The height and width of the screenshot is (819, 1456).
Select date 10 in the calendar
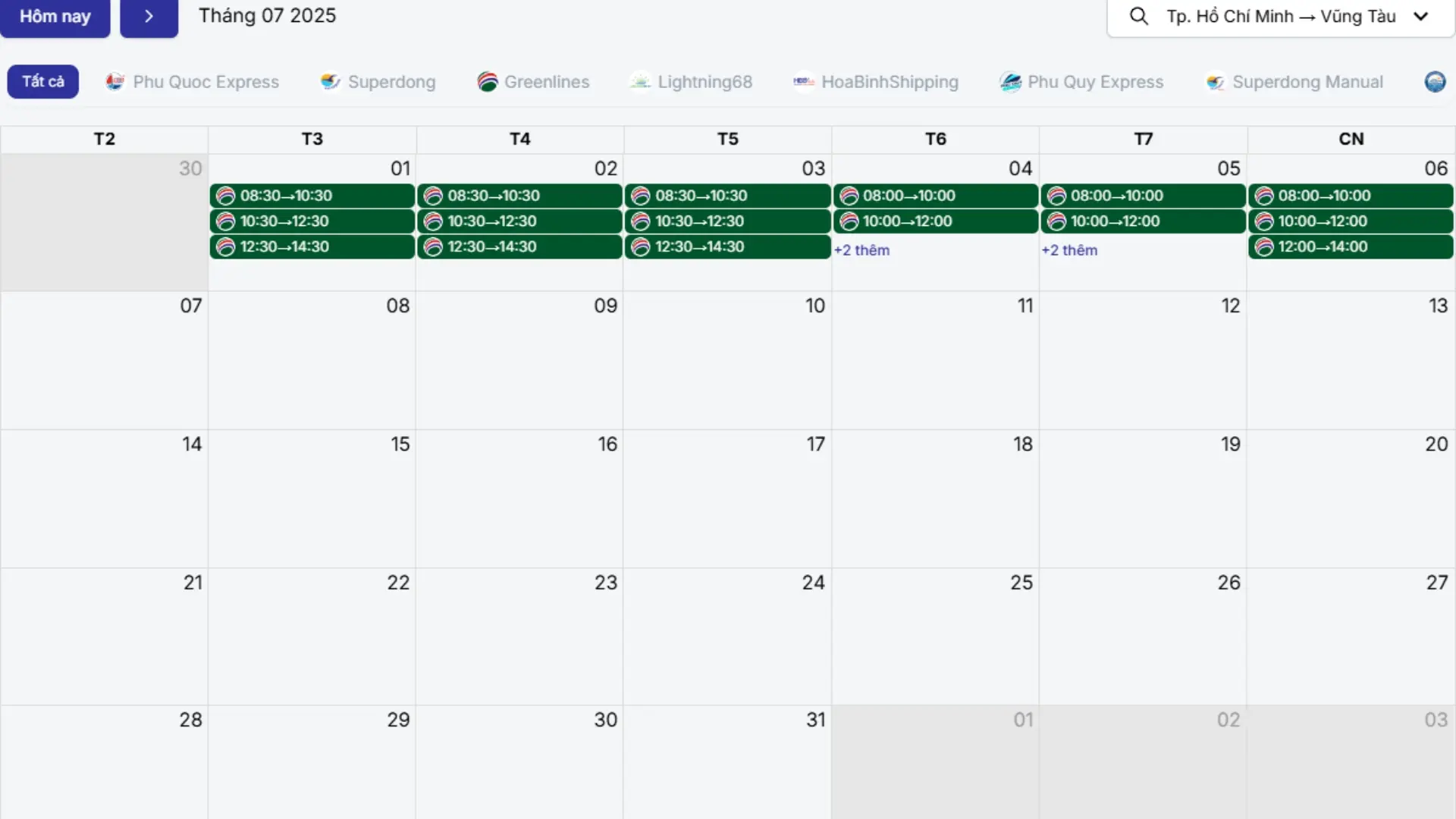coord(815,306)
